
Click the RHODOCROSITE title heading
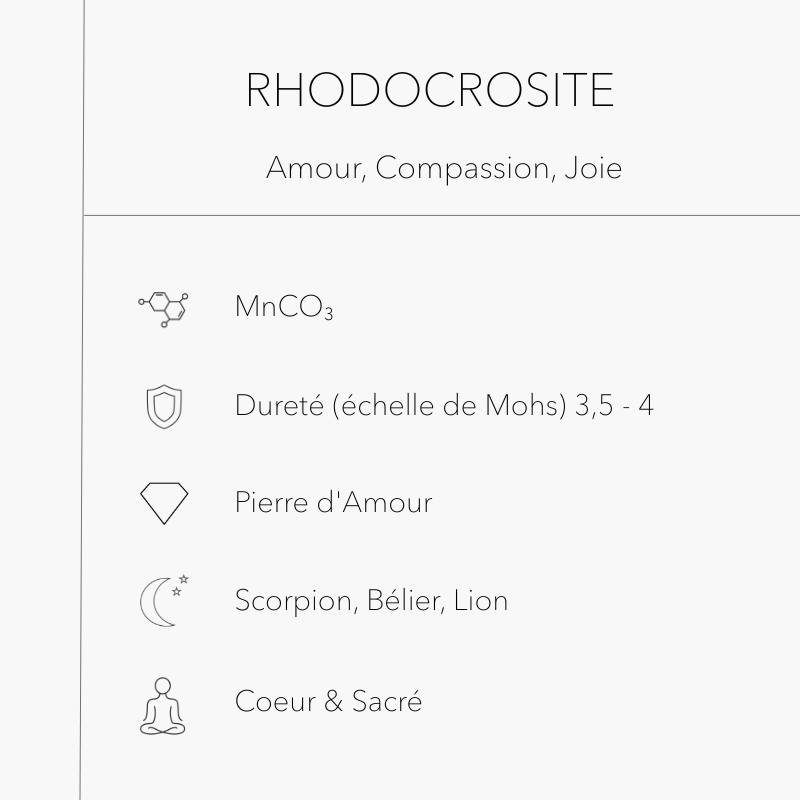pos(430,92)
